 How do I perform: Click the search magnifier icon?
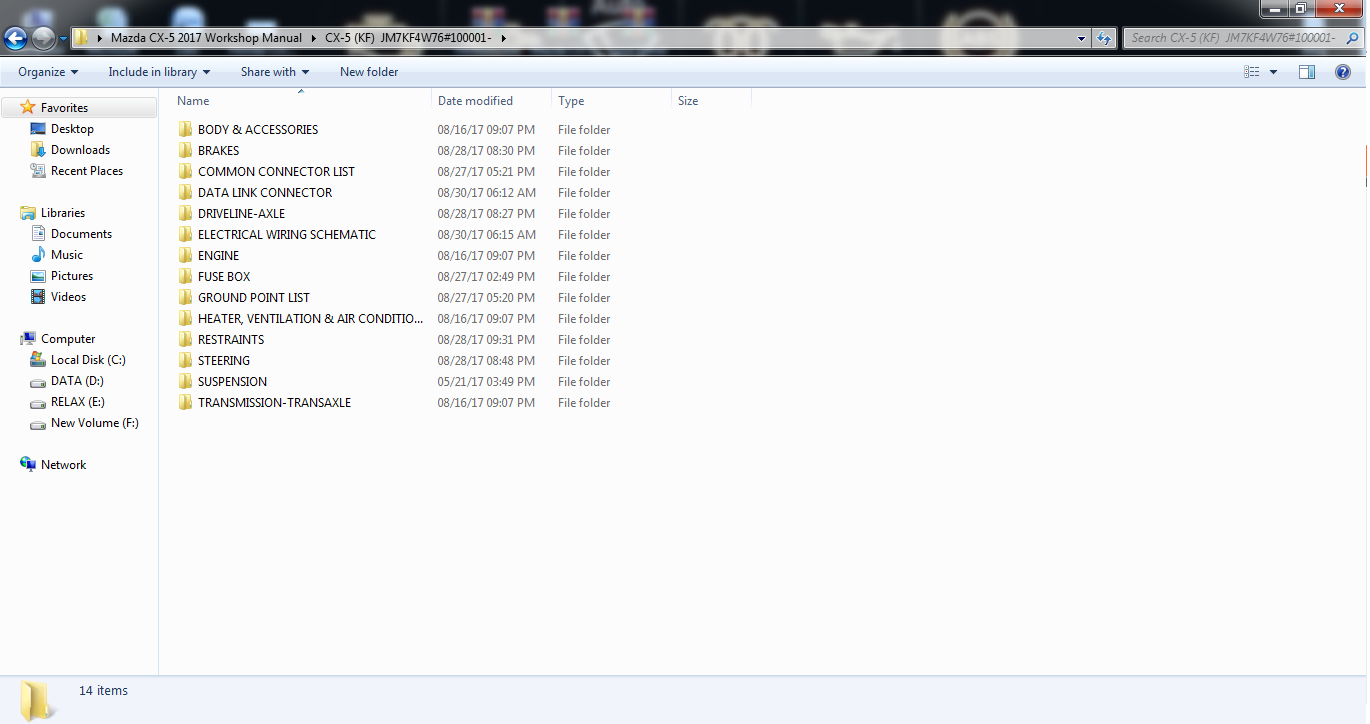tap(1353, 38)
